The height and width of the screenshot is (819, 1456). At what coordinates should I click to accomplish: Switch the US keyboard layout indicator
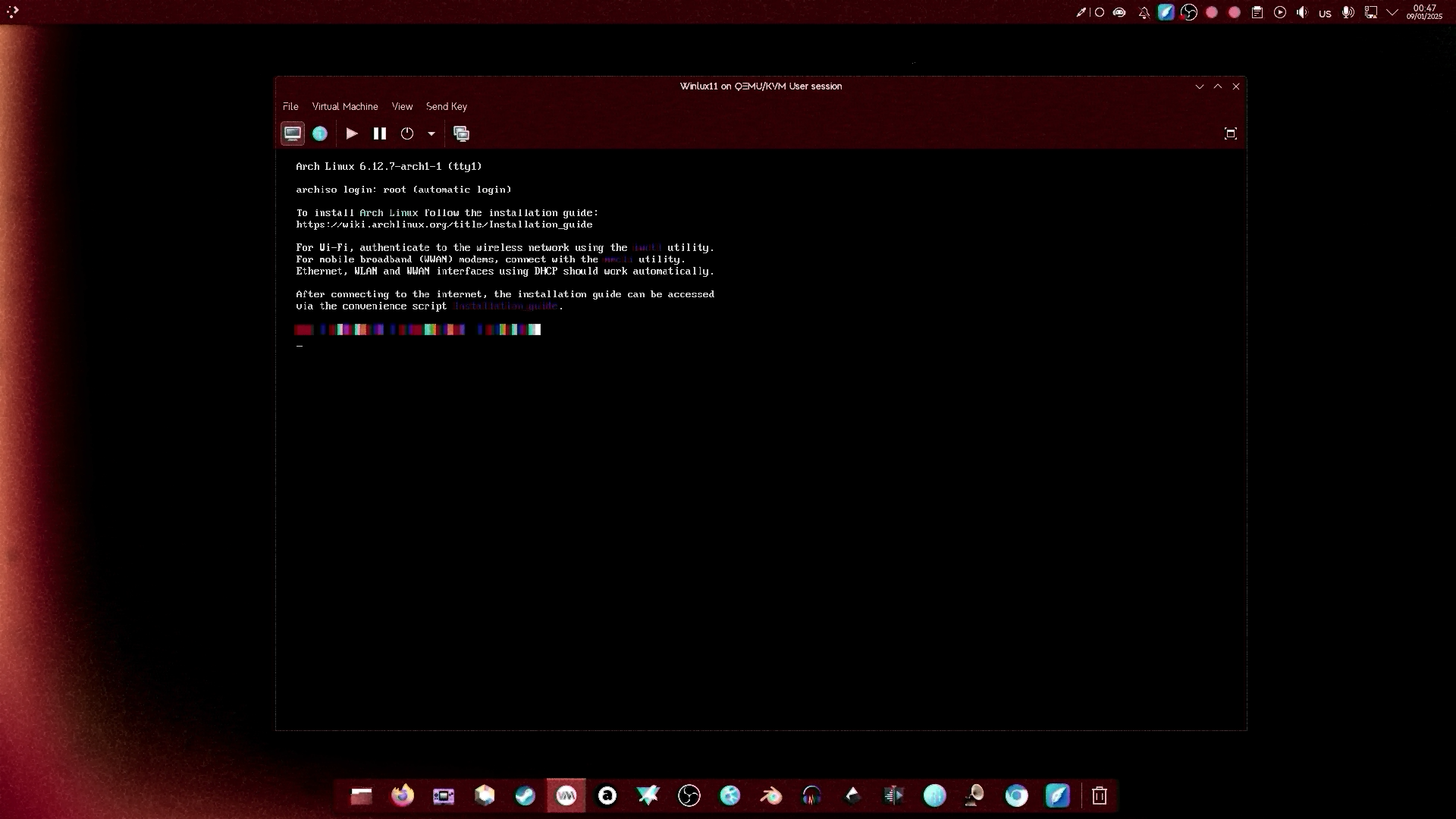click(x=1325, y=13)
